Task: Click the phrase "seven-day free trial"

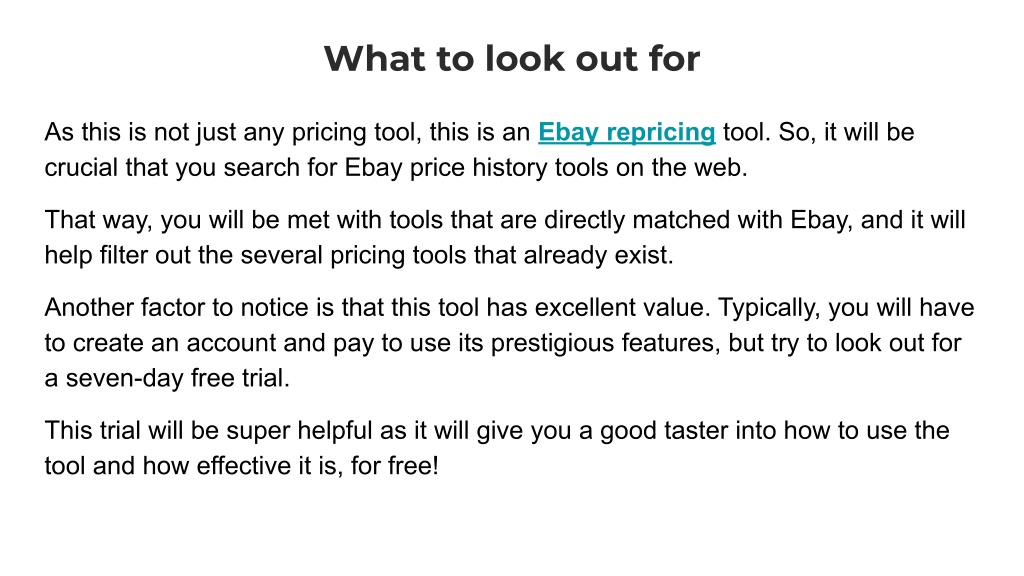Action: click(x=176, y=378)
